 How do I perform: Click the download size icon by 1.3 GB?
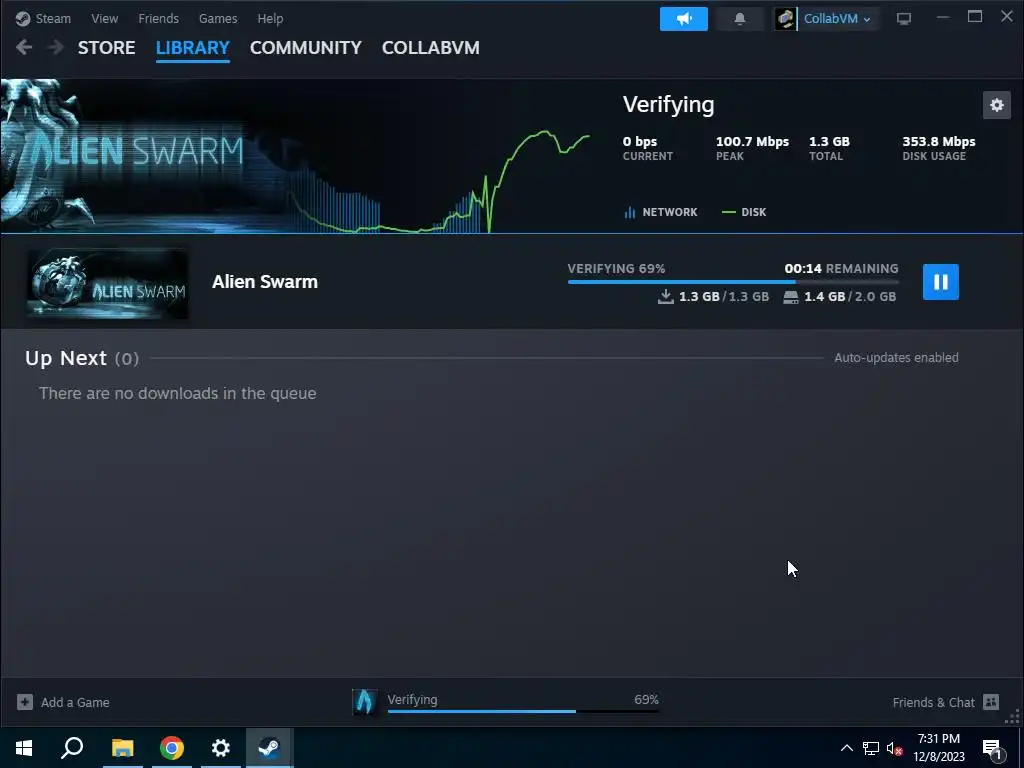[x=665, y=296]
